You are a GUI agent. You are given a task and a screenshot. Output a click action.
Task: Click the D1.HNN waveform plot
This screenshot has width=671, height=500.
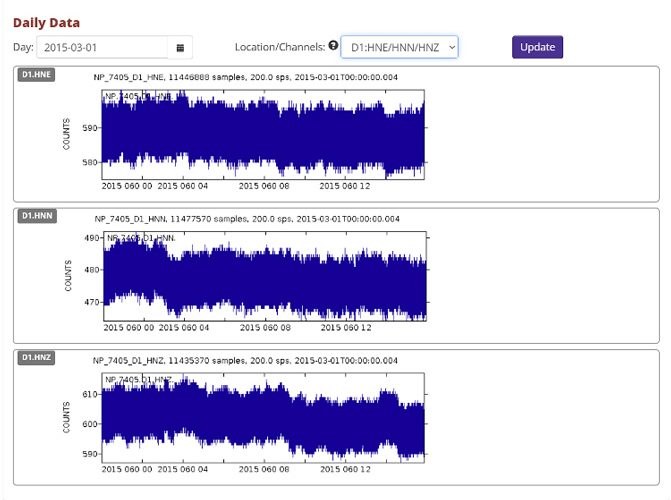(265, 276)
